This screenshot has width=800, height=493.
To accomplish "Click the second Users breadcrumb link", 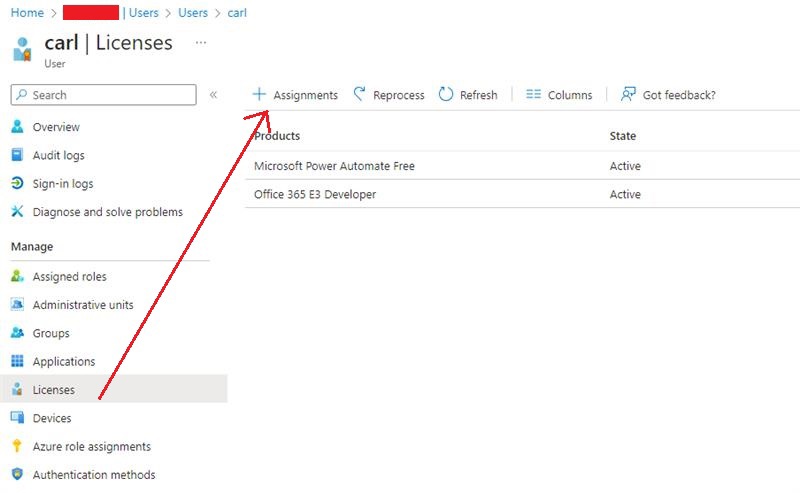I will point(193,13).
